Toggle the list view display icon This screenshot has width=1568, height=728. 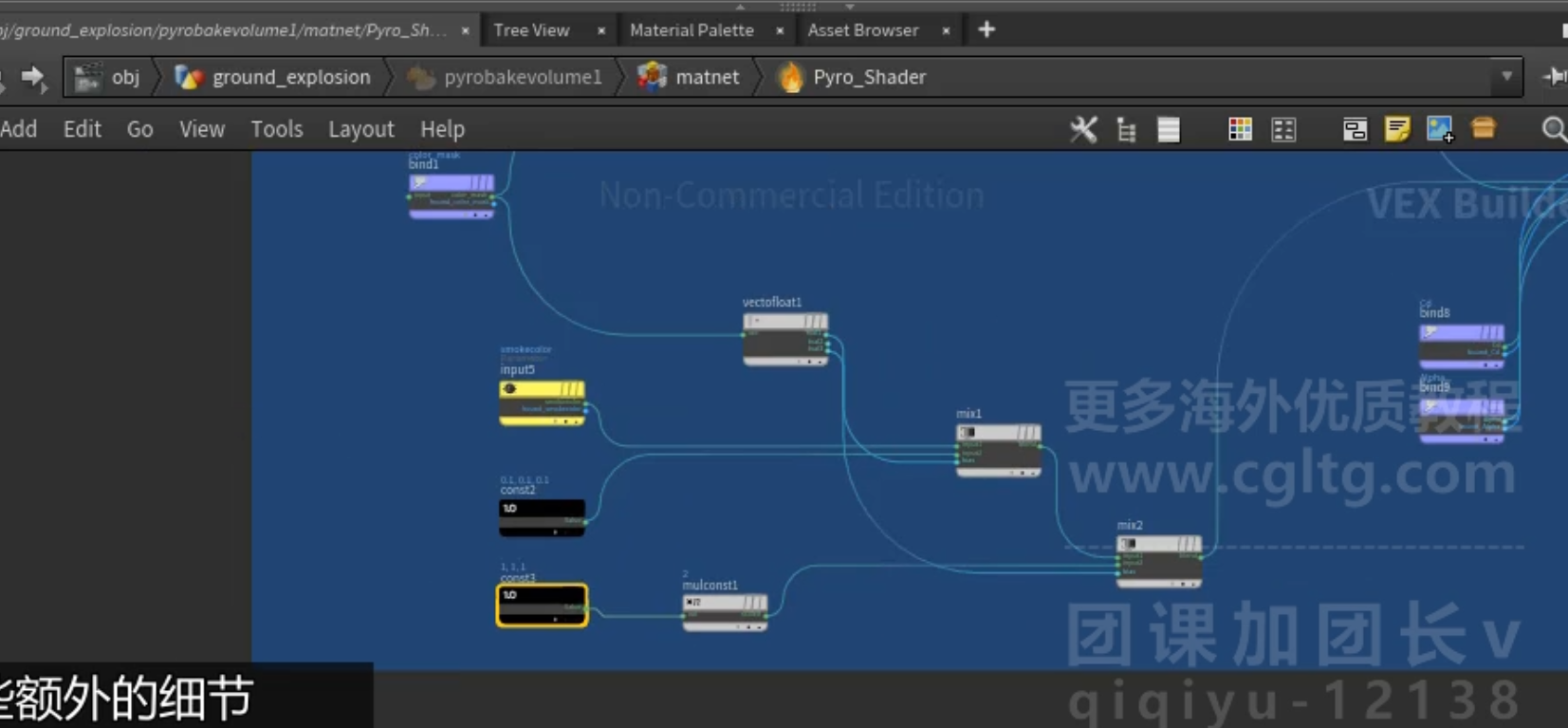(1169, 130)
